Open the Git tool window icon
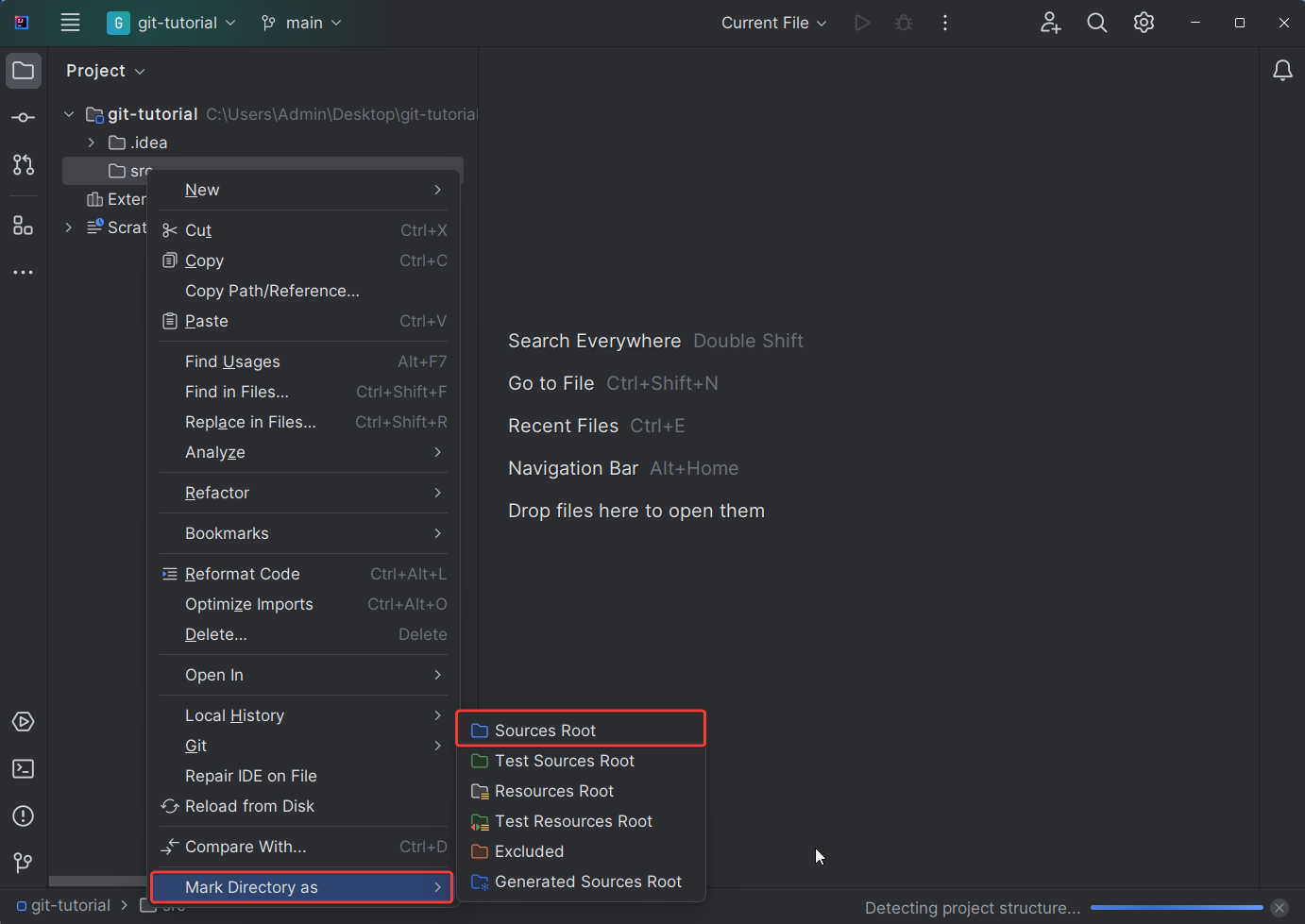Viewport: 1305px width, 924px height. click(x=24, y=863)
